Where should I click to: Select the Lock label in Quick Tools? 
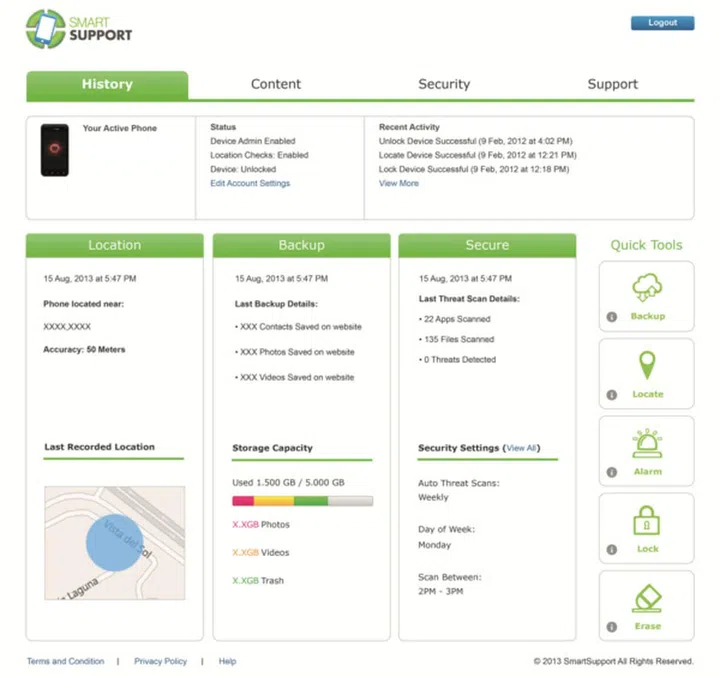pos(647,549)
